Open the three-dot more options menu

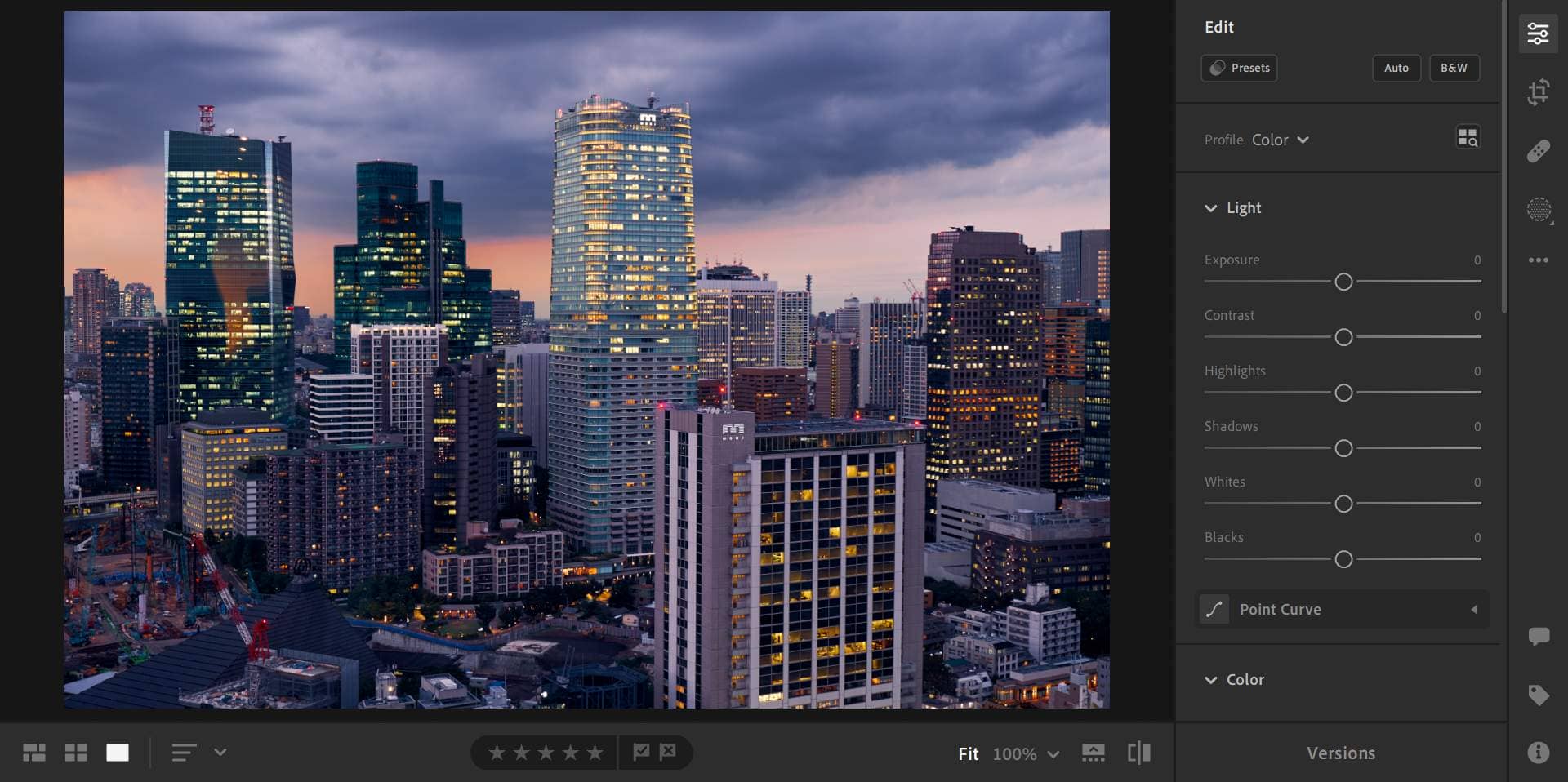point(1538,260)
